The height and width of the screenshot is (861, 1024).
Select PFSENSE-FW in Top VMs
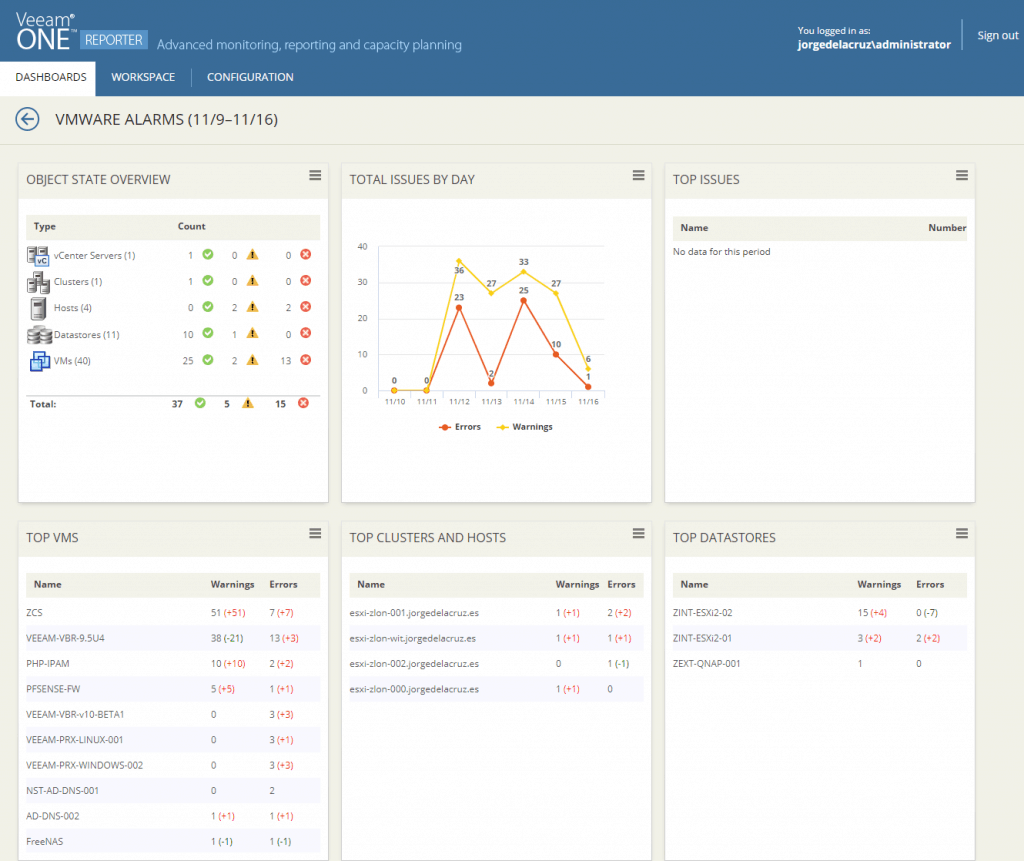click(x=173, y=689)
